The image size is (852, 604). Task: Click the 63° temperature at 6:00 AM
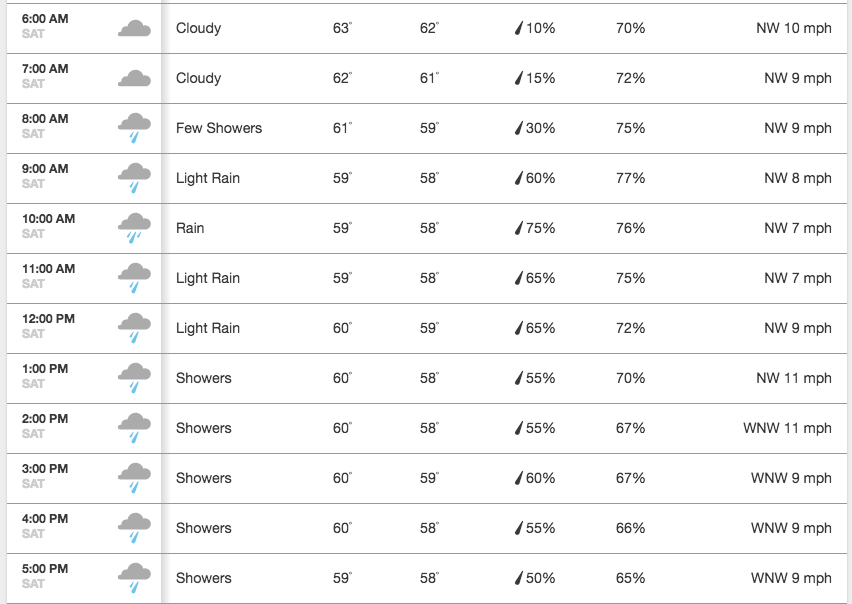(342, 28)
